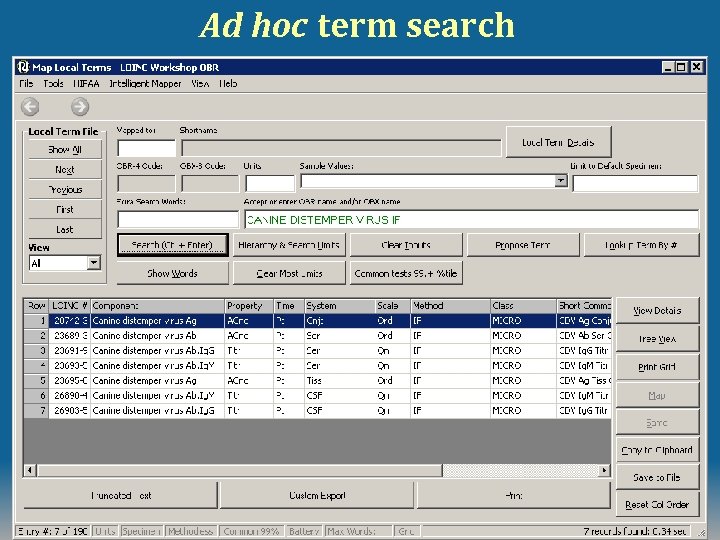
Task: Click the Battery status bar panel
Action: coord(304,531)
